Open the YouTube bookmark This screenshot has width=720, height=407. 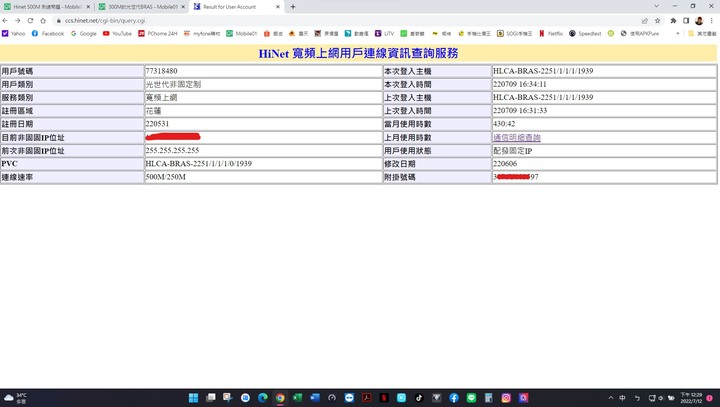pos(117,34)
